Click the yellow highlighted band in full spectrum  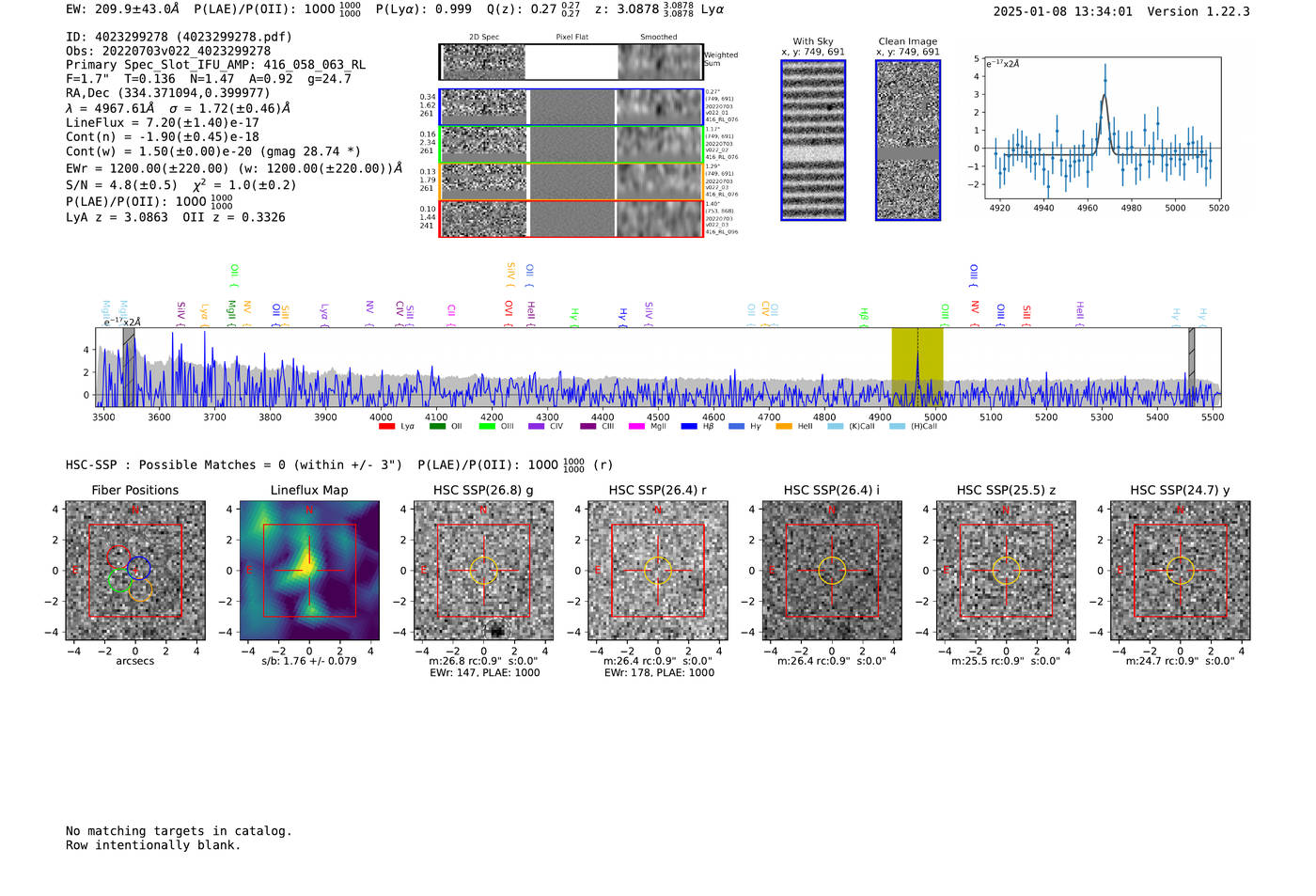tap(917, 367)
